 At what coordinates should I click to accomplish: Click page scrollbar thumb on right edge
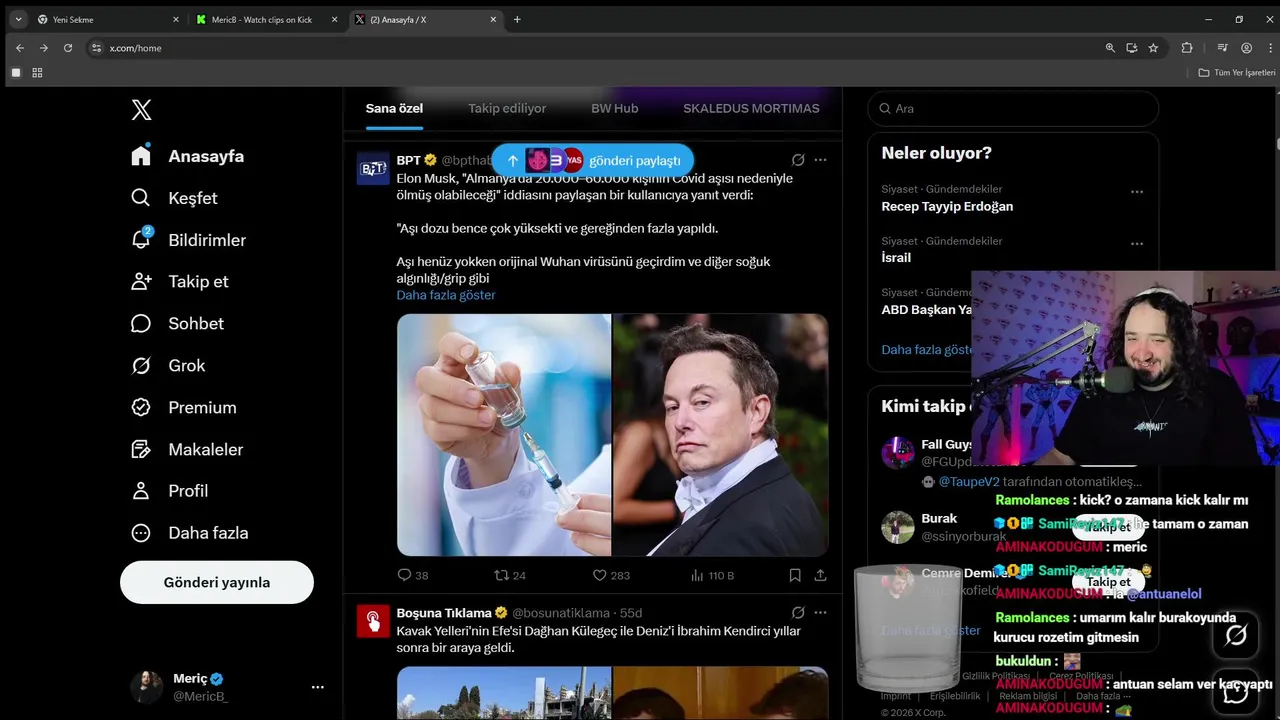1277,143
